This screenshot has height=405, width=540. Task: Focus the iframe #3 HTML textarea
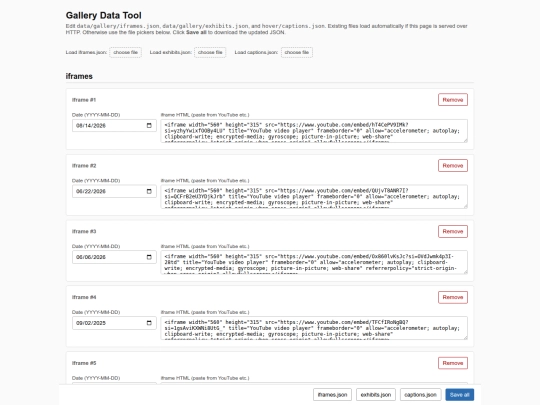314,262
